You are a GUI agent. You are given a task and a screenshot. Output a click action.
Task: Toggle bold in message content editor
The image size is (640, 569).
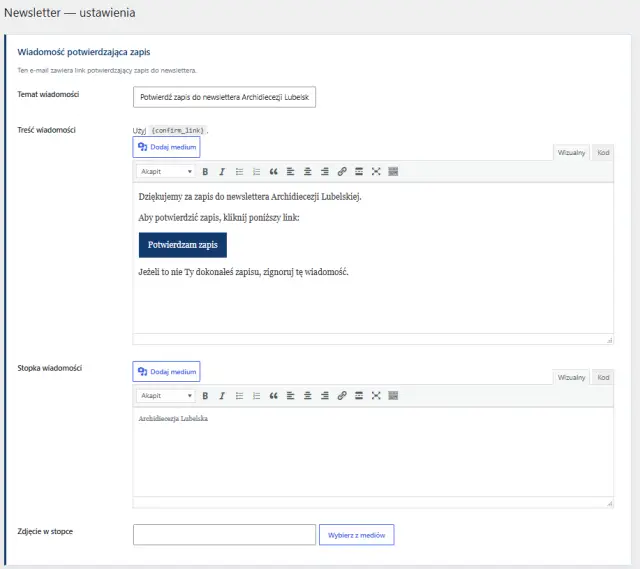(205, 171)
